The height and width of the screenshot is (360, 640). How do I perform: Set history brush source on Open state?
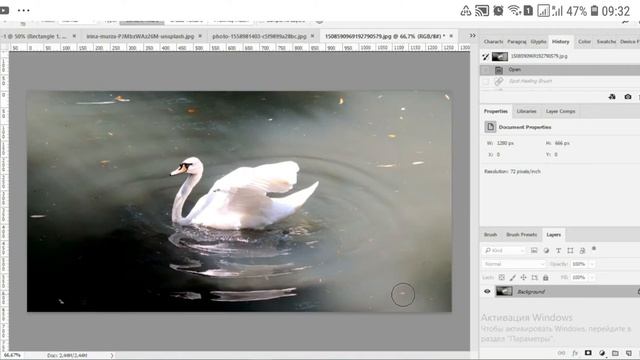486,70
